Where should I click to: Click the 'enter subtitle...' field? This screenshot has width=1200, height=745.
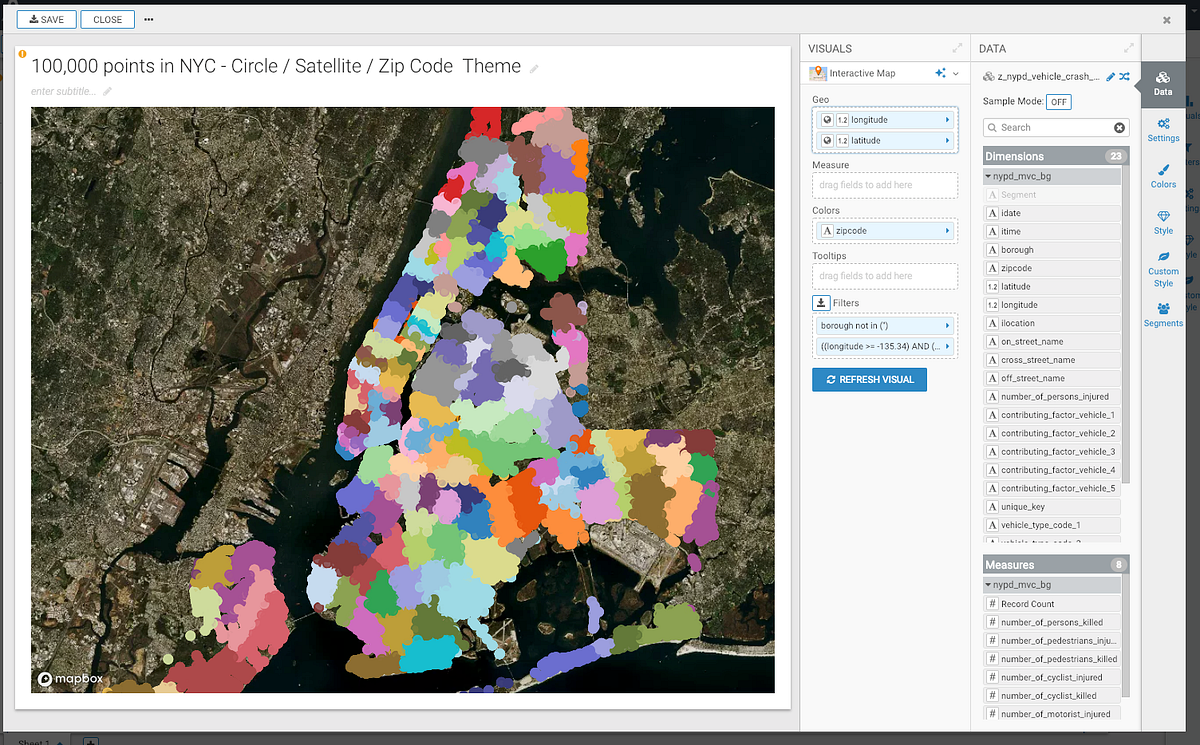(x=64, y=91)
